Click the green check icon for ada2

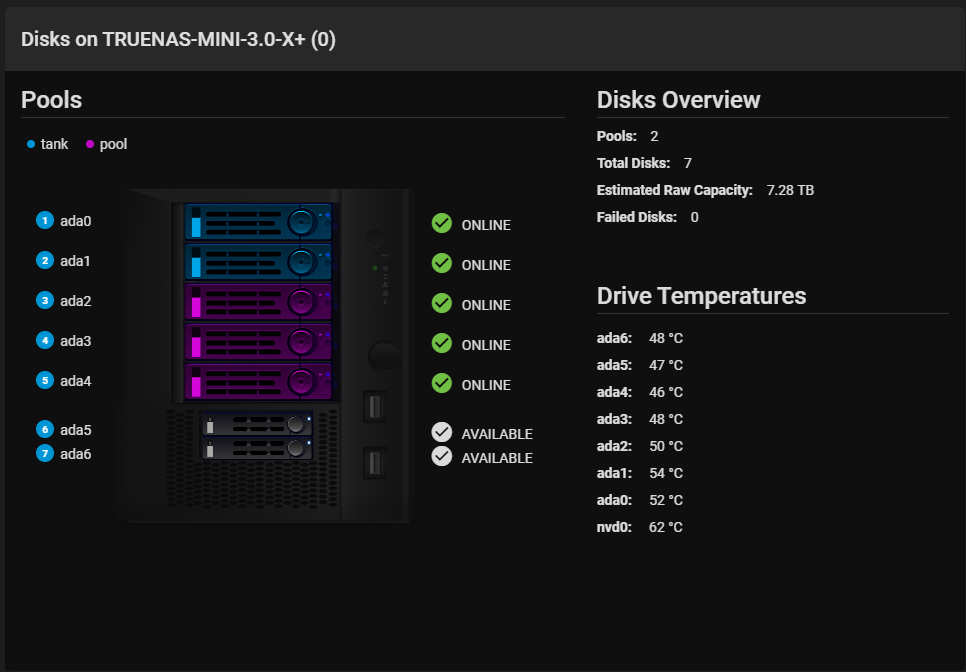442,304
